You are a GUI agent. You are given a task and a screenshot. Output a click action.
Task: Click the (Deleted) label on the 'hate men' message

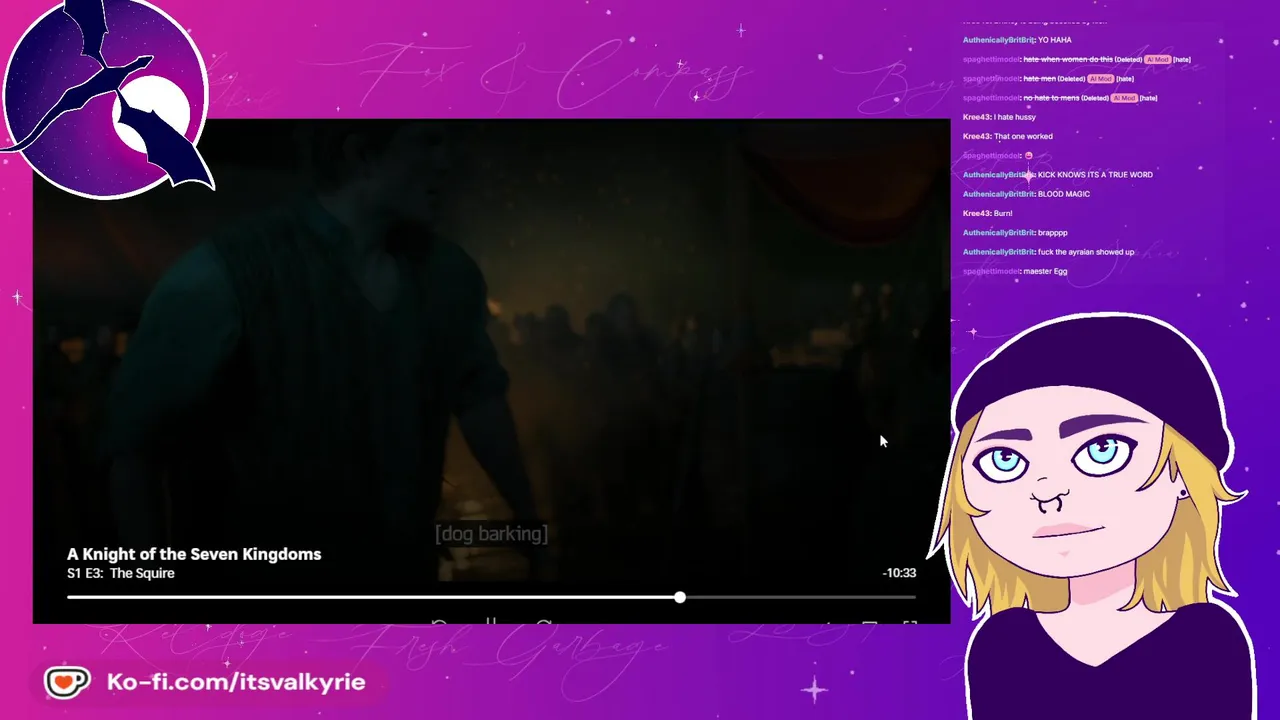1071,79
